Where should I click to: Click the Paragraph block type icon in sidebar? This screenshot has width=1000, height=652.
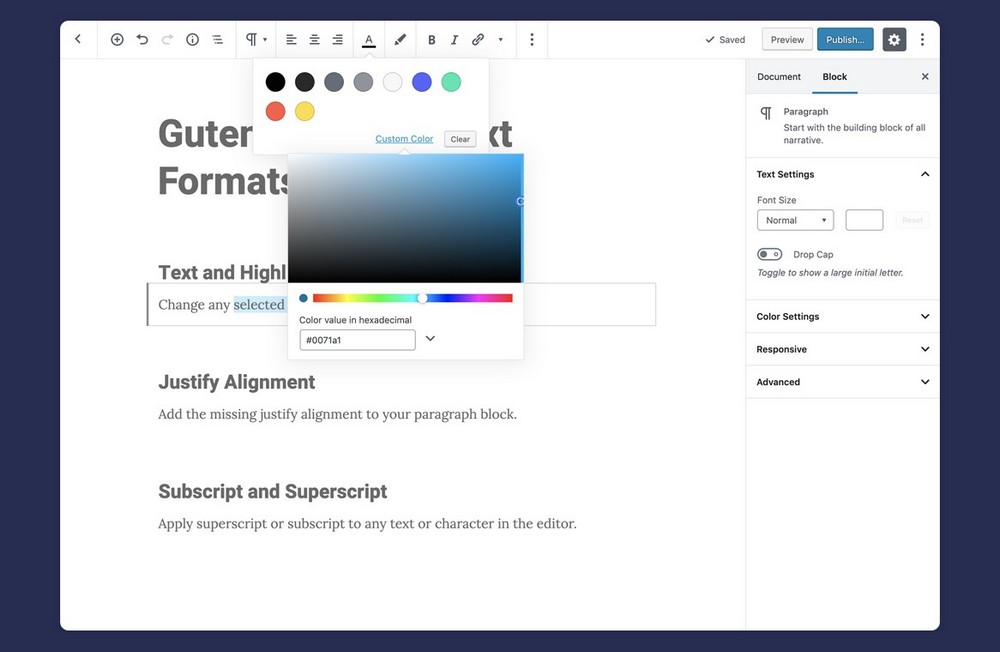coord(766,113)
